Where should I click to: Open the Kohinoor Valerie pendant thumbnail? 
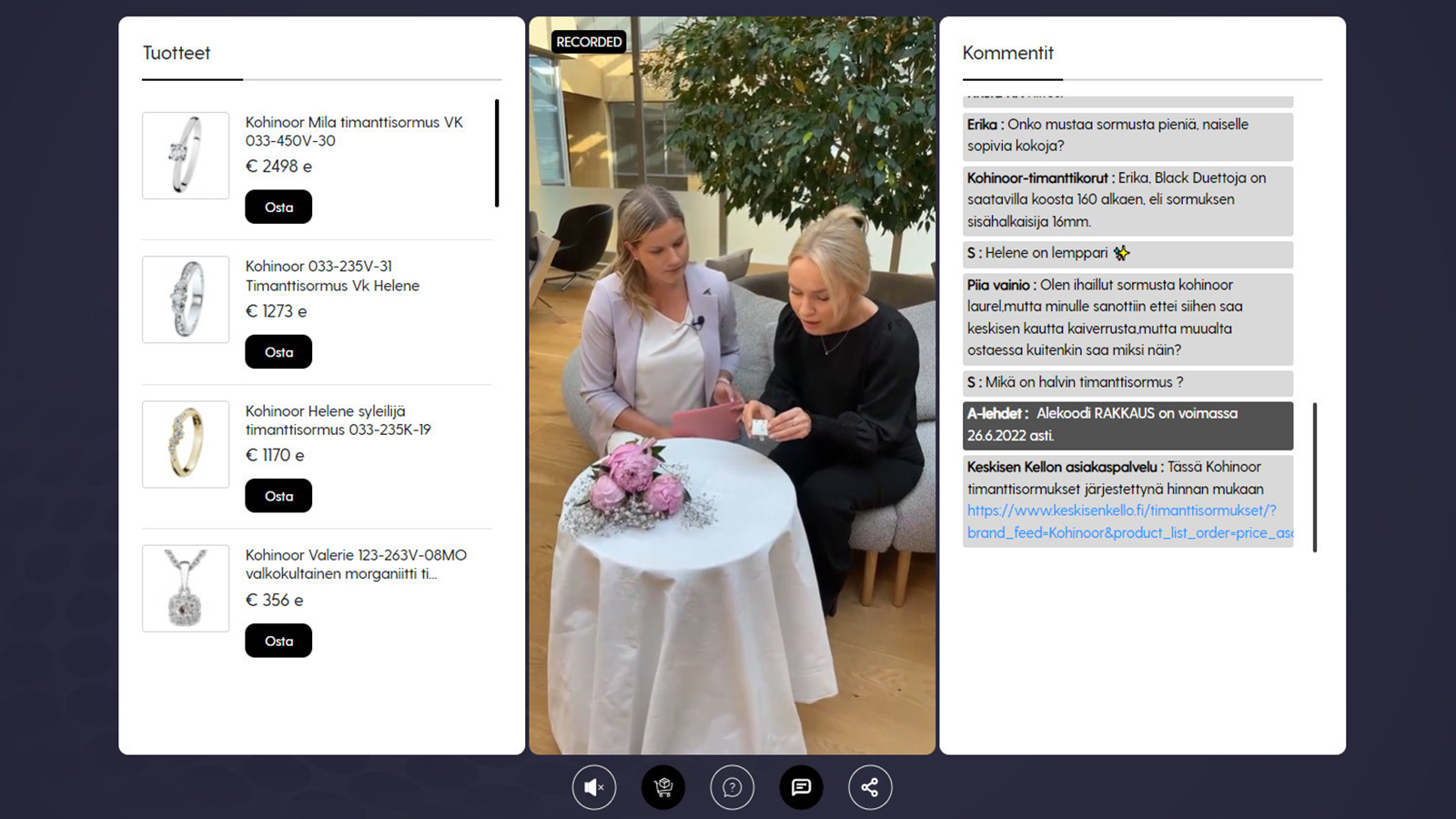(186, 589)
